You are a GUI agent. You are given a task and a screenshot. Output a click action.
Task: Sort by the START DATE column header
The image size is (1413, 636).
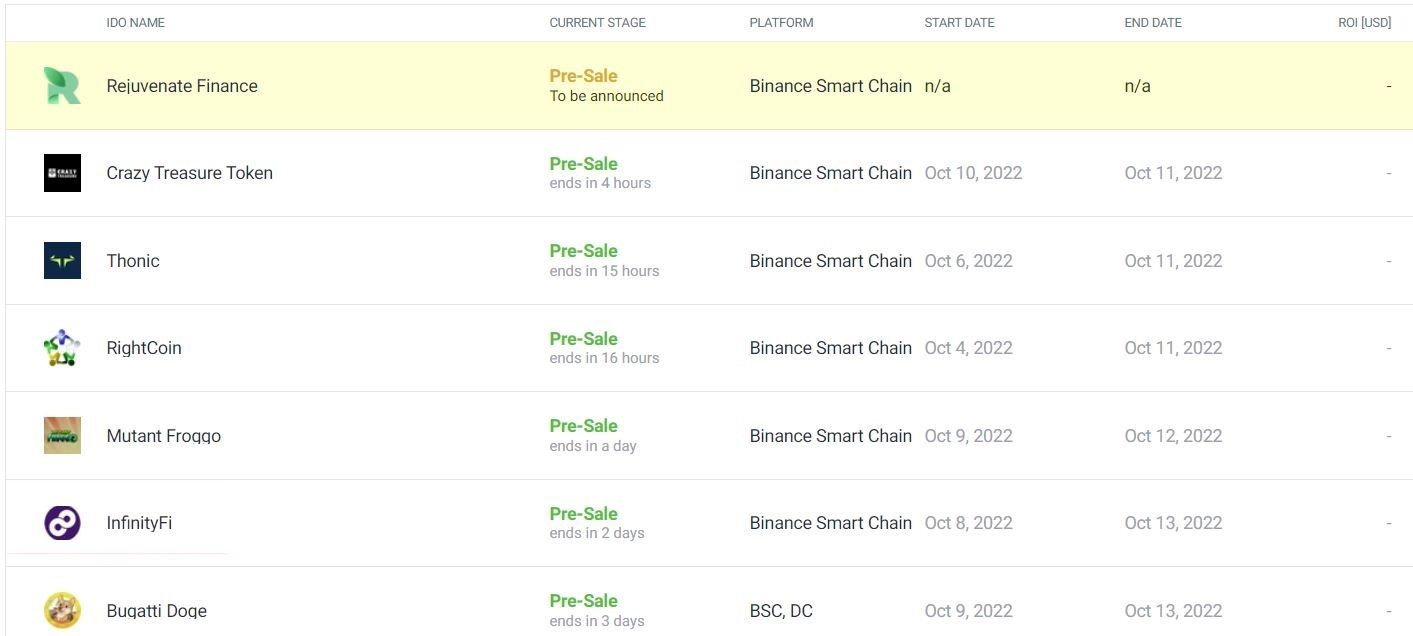click(959, 22)
